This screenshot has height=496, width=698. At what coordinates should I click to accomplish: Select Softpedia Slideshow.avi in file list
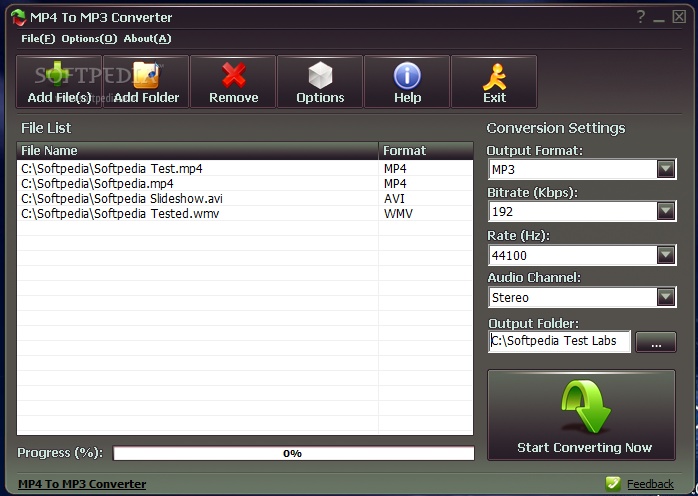point(245,199)
